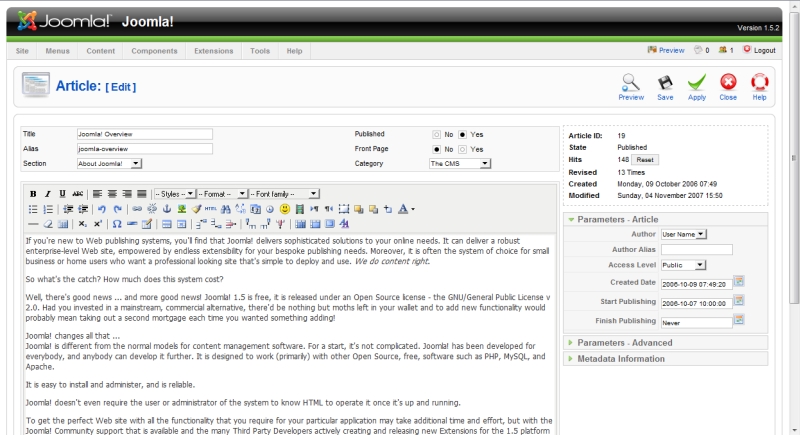Open find with binoculars icon
The width and height of the screenshot is (800, 435).
[226, 209]
